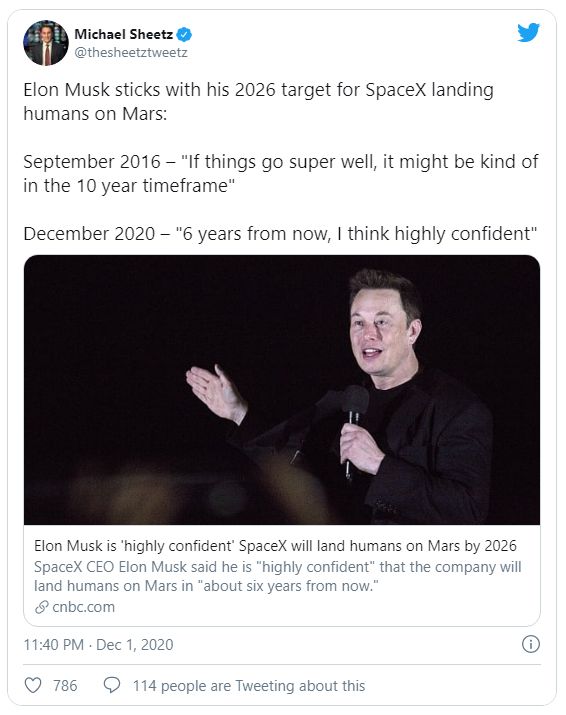Open the Michael Sheetz display name
The image size is (566, 715).
124,34
